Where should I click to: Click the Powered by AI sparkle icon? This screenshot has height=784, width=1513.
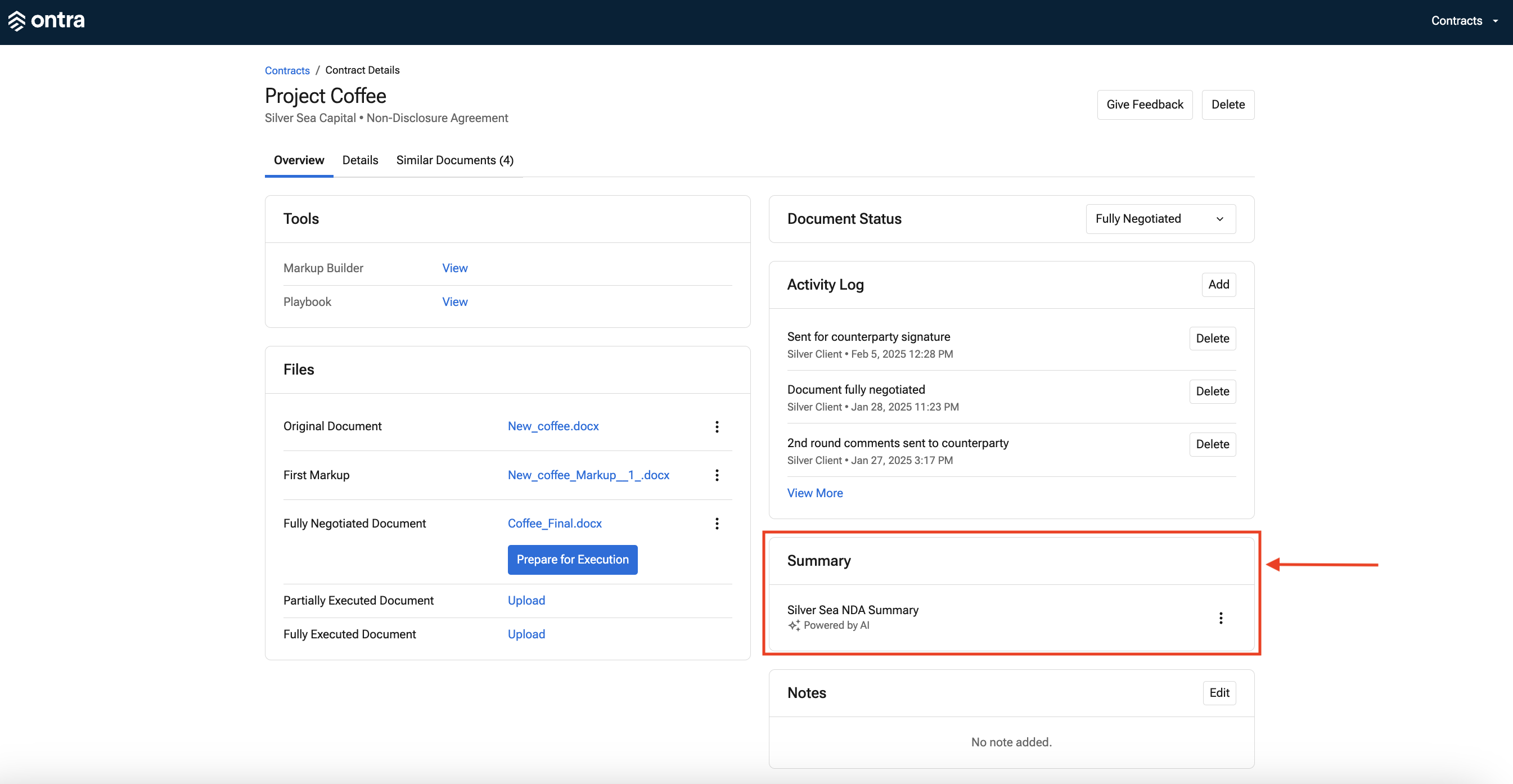[794, 625]
